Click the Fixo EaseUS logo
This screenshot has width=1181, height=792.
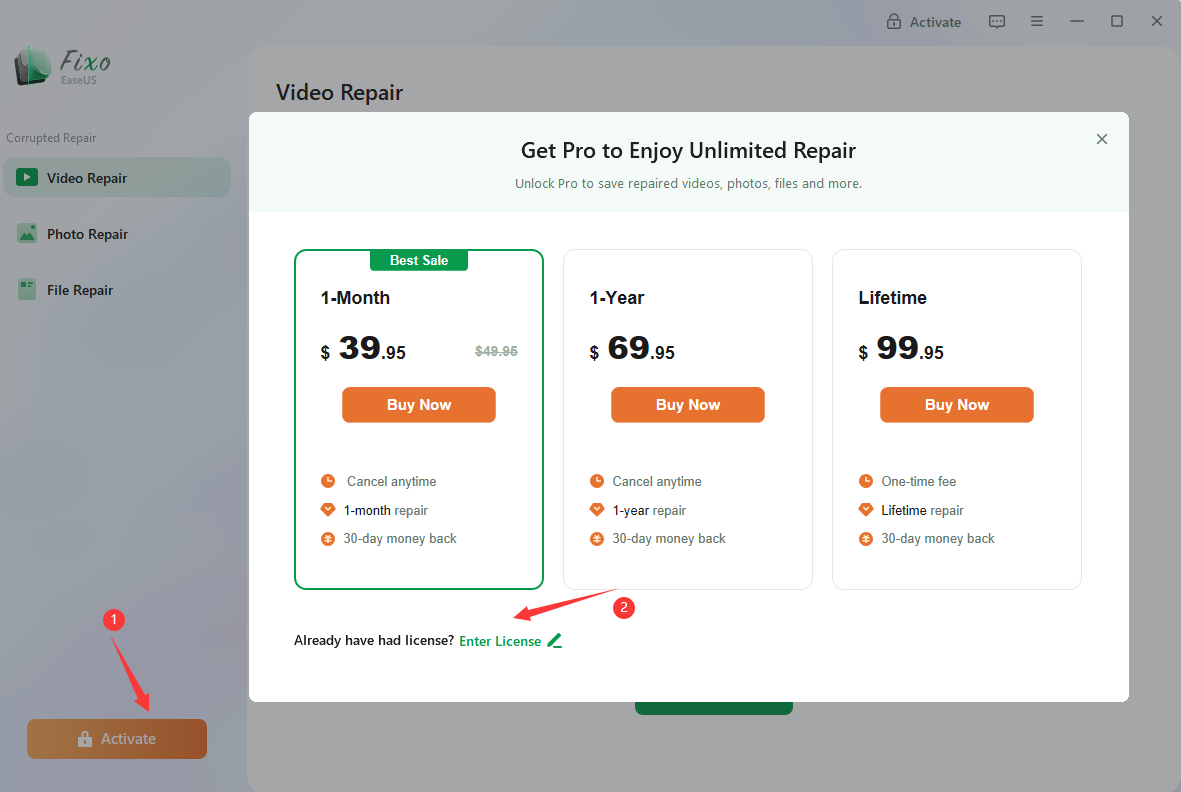63,66
